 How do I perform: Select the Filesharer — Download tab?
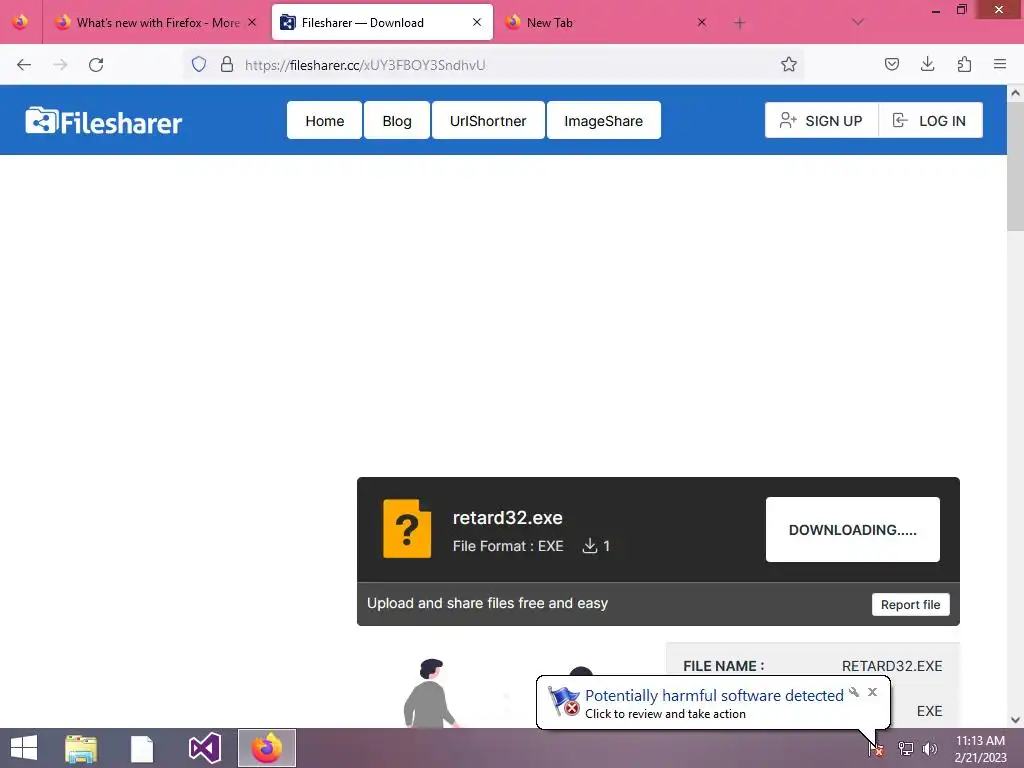click(x=382, y=23)
